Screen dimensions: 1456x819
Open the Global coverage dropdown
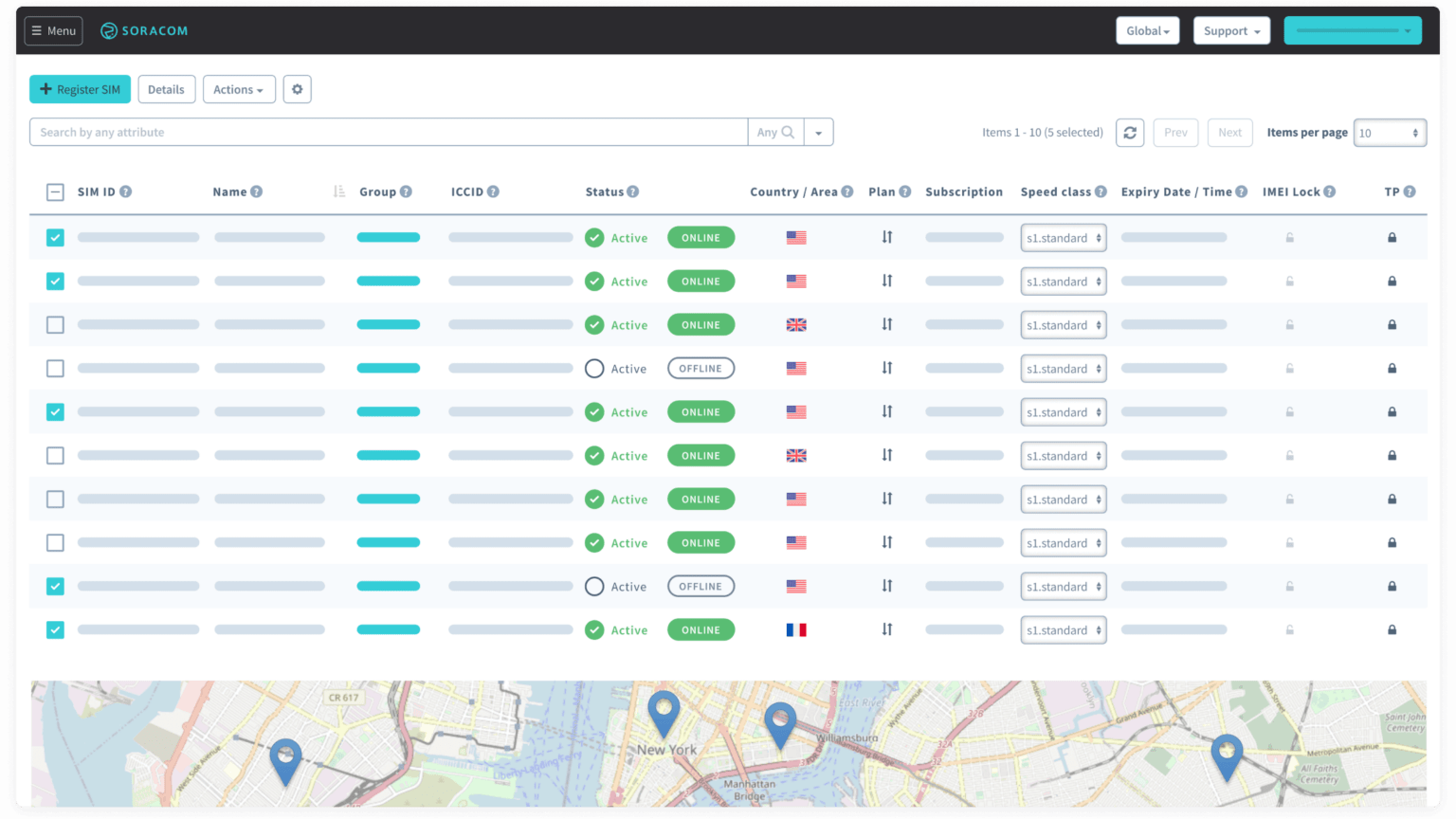[x=1148, y=30]
